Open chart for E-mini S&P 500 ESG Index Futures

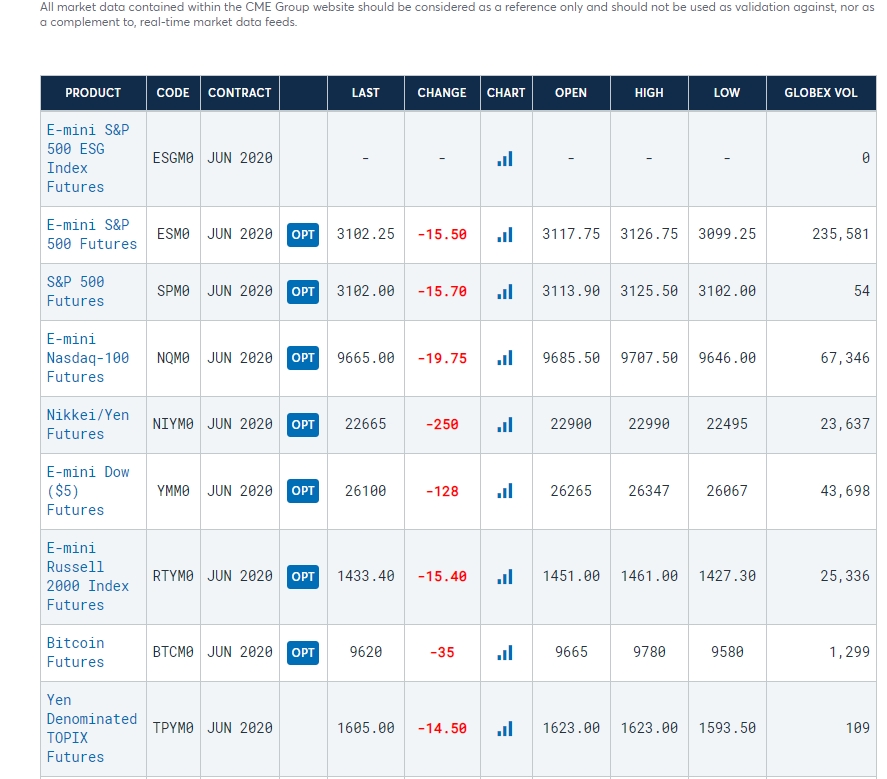point(505,158)
